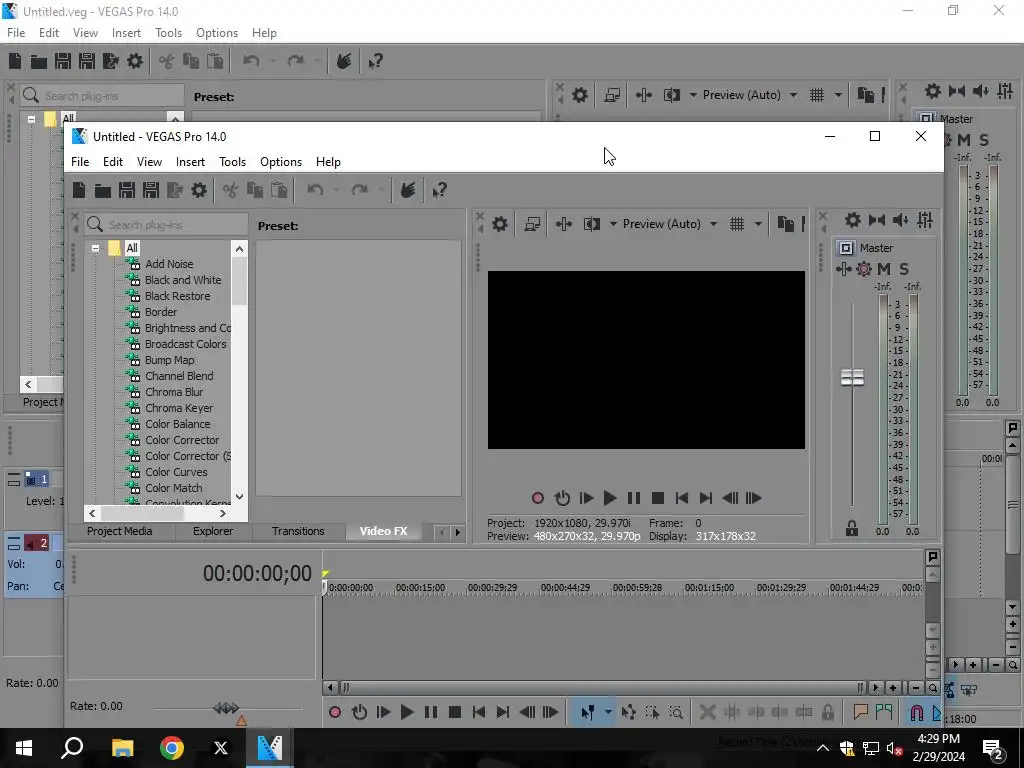Go to project start in timeline transport bar

[x=479, y=712]
